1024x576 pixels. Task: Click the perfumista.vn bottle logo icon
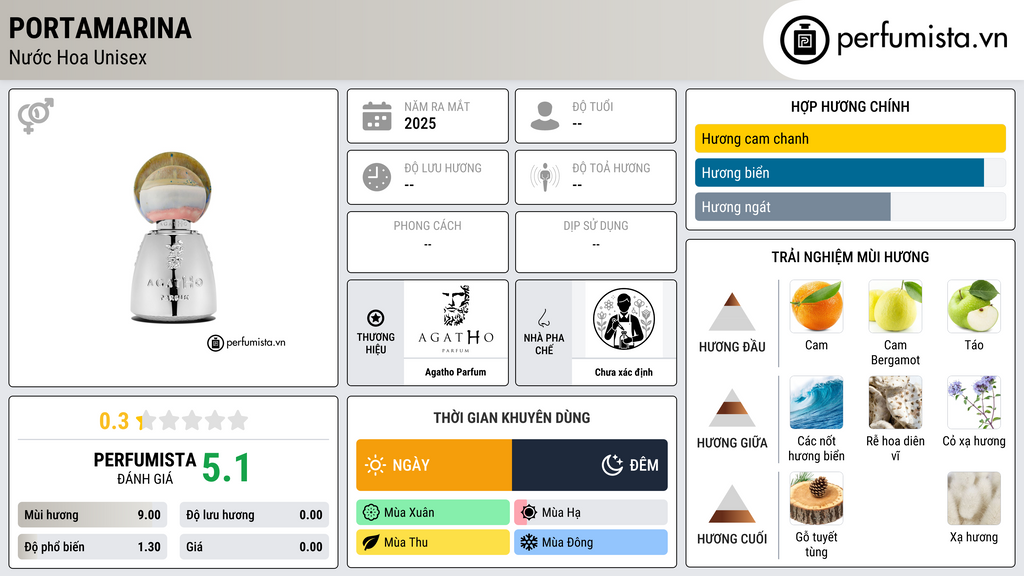point(804,40)
